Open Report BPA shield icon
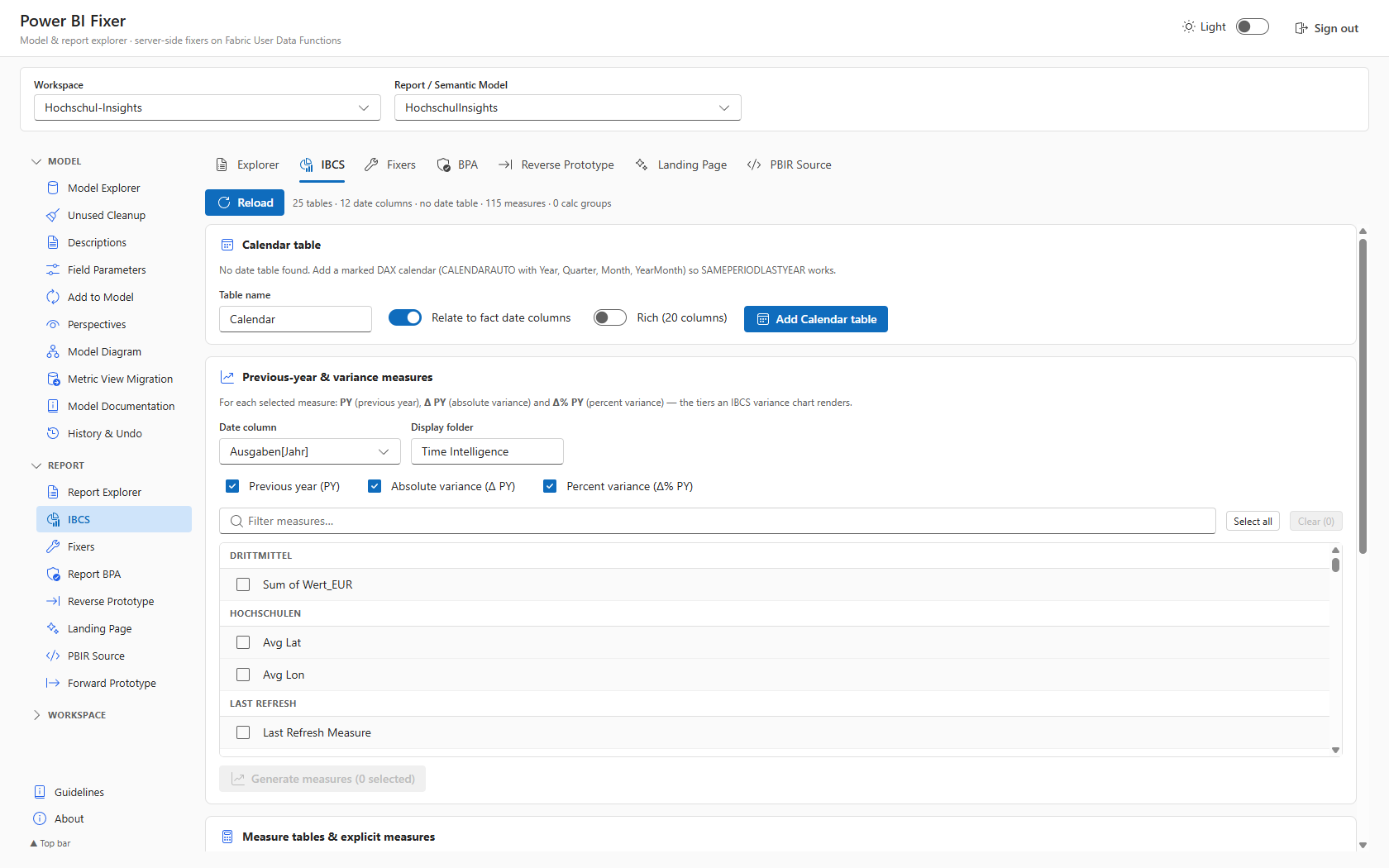 [x=53, y=574]
